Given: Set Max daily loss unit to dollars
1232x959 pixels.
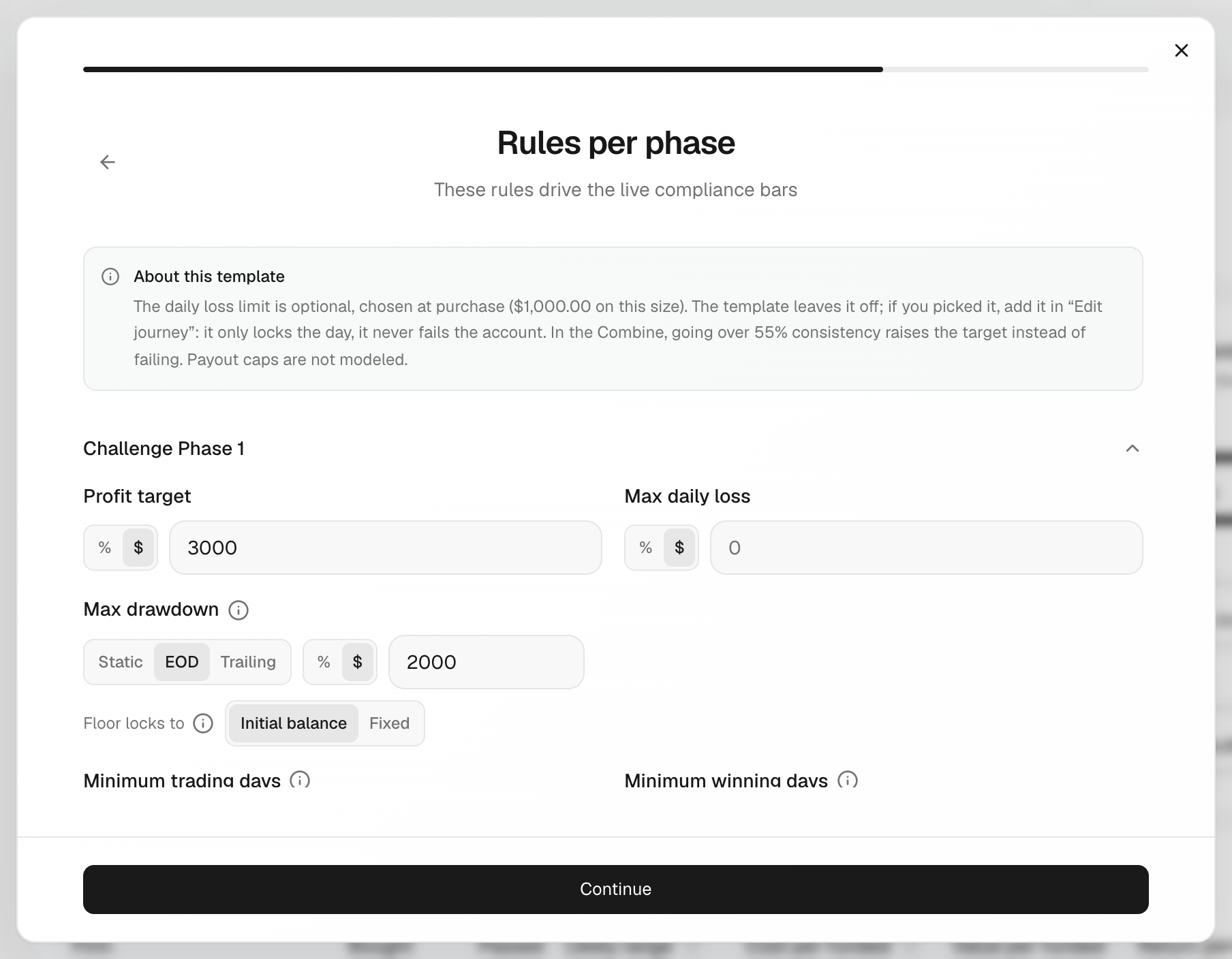Looking at the screenshot, I should pyautogui.click(x=679, y=548).
